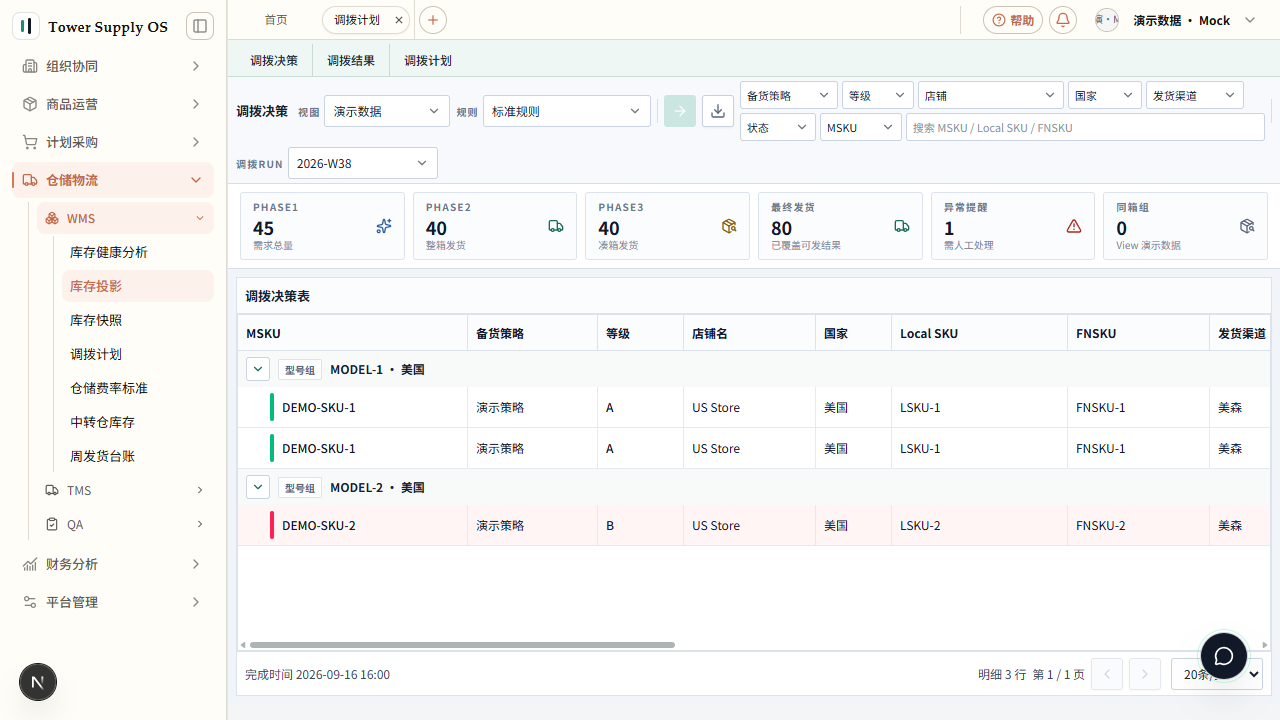Click the PHASE2 truck icon

(556, 227)
